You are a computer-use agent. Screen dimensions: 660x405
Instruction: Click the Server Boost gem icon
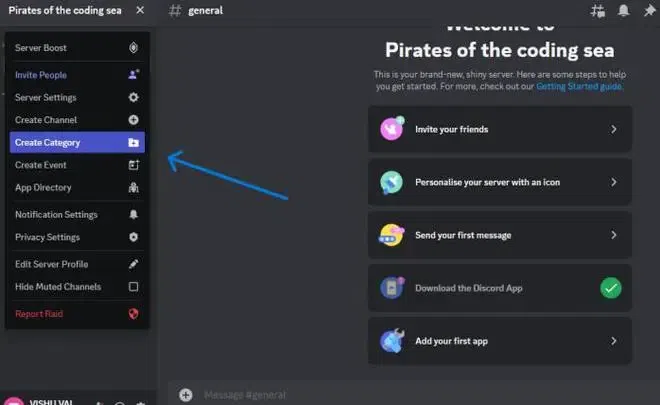click(133, 48)
